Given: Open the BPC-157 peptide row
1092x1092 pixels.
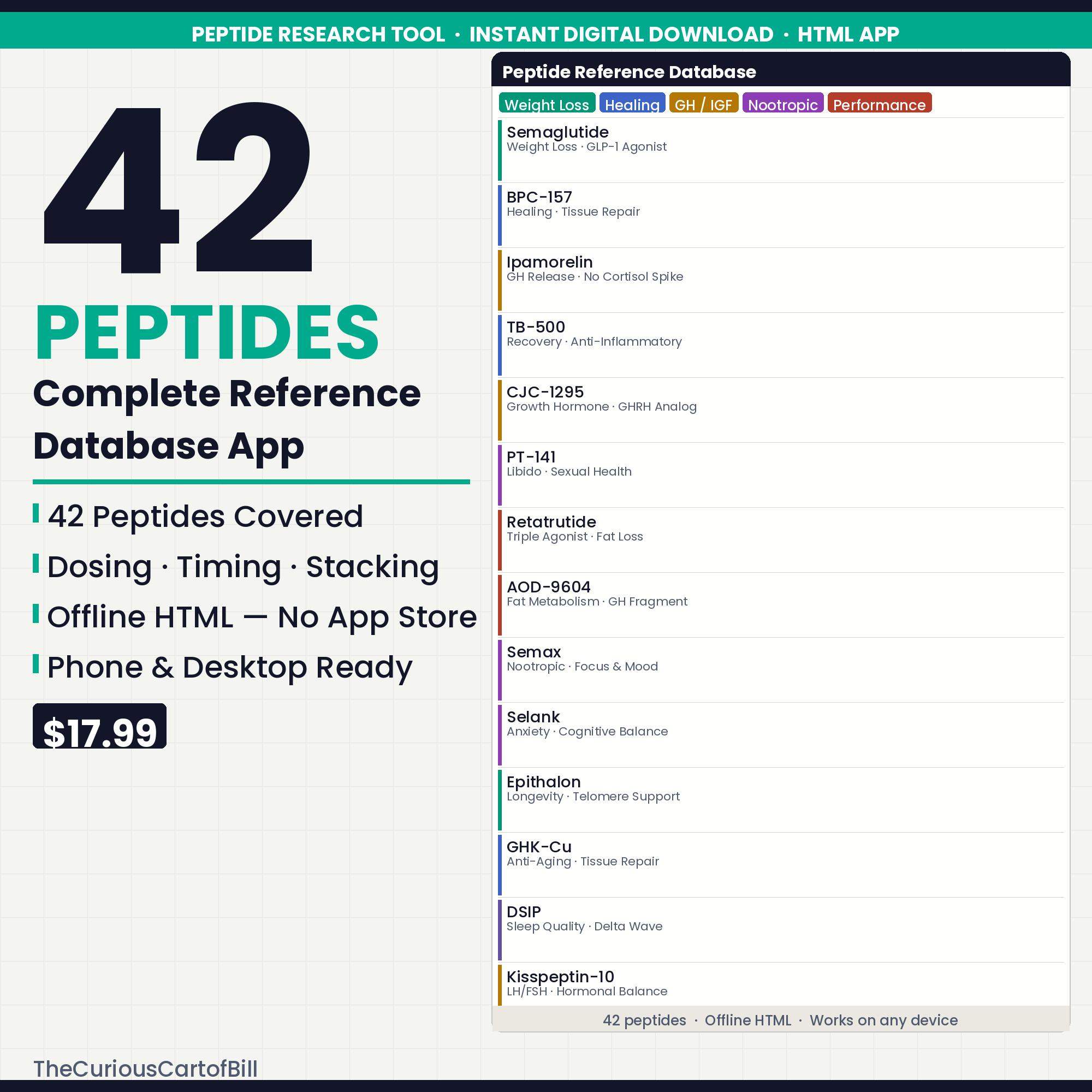Looking at the screenshot, I should point(781,215).
